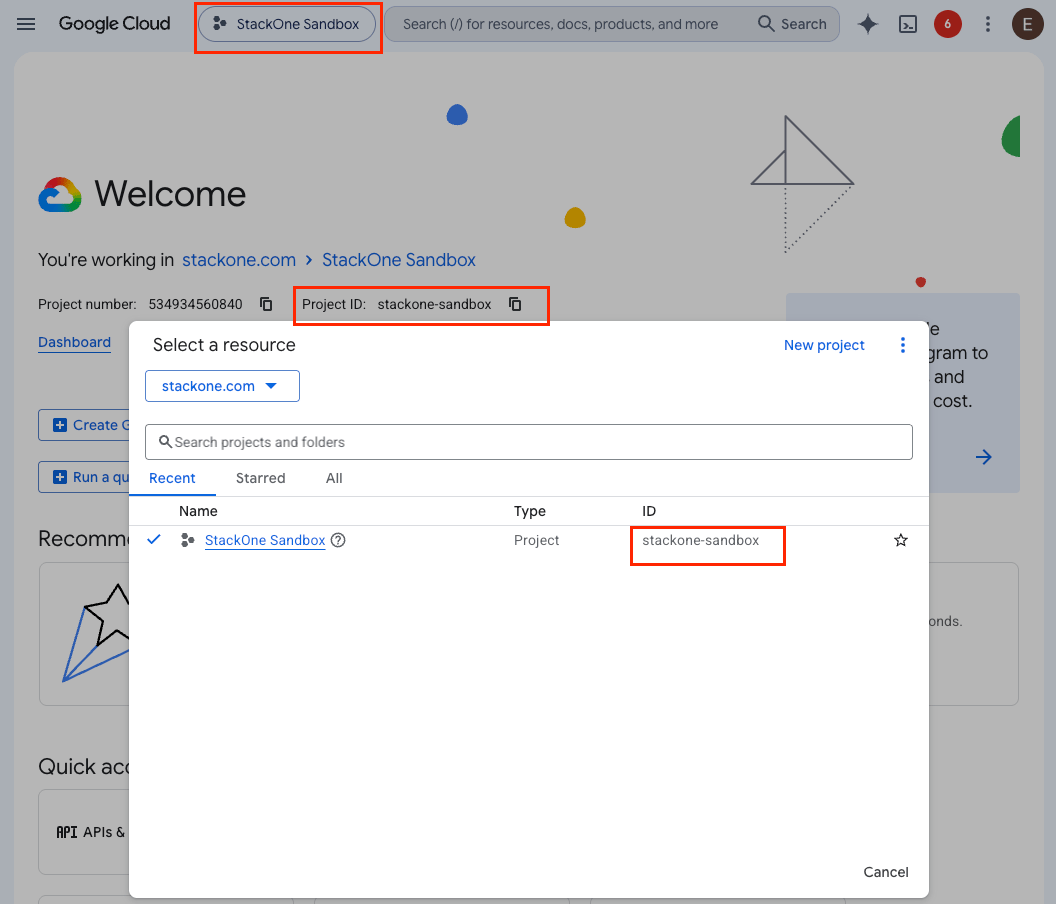The height and width of the screenshot is (904, 1056).
Task: Click the help icon beside StackOne Sandbox
Action: (x=338, y=540)
